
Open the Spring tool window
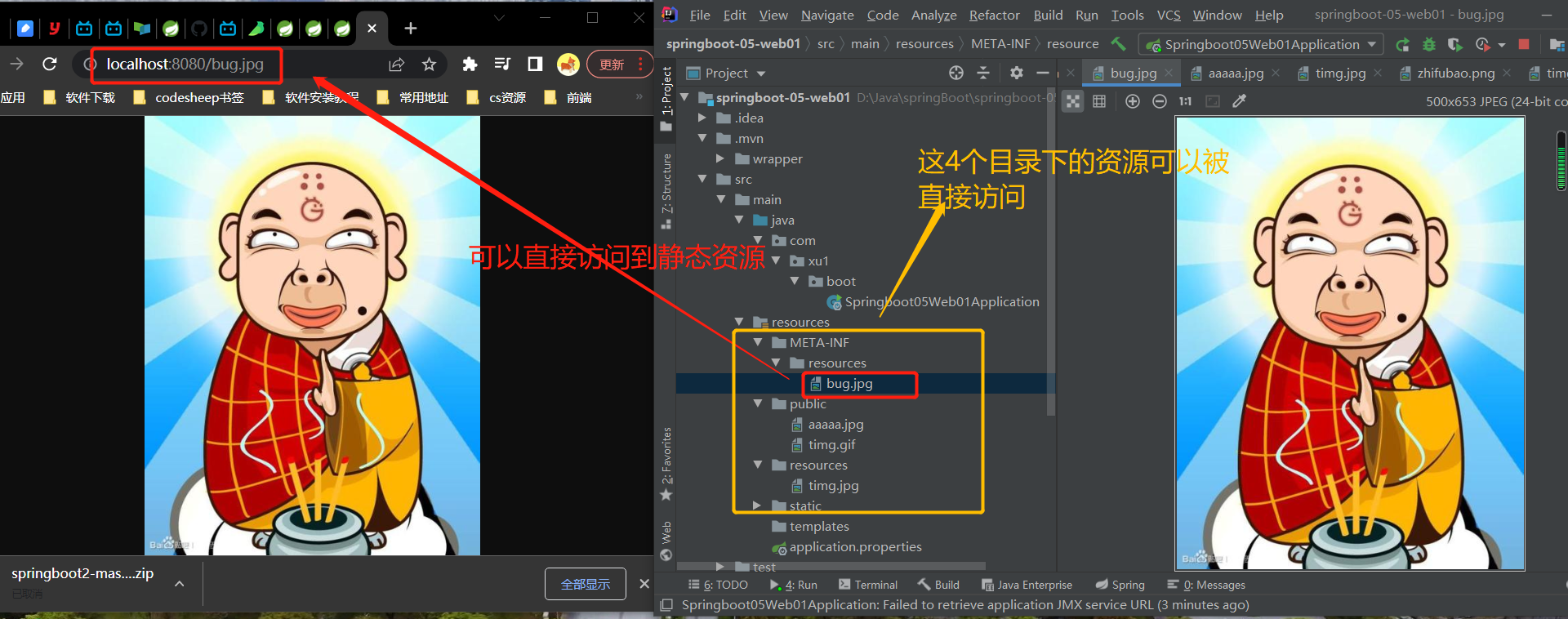click(1120, 585)
